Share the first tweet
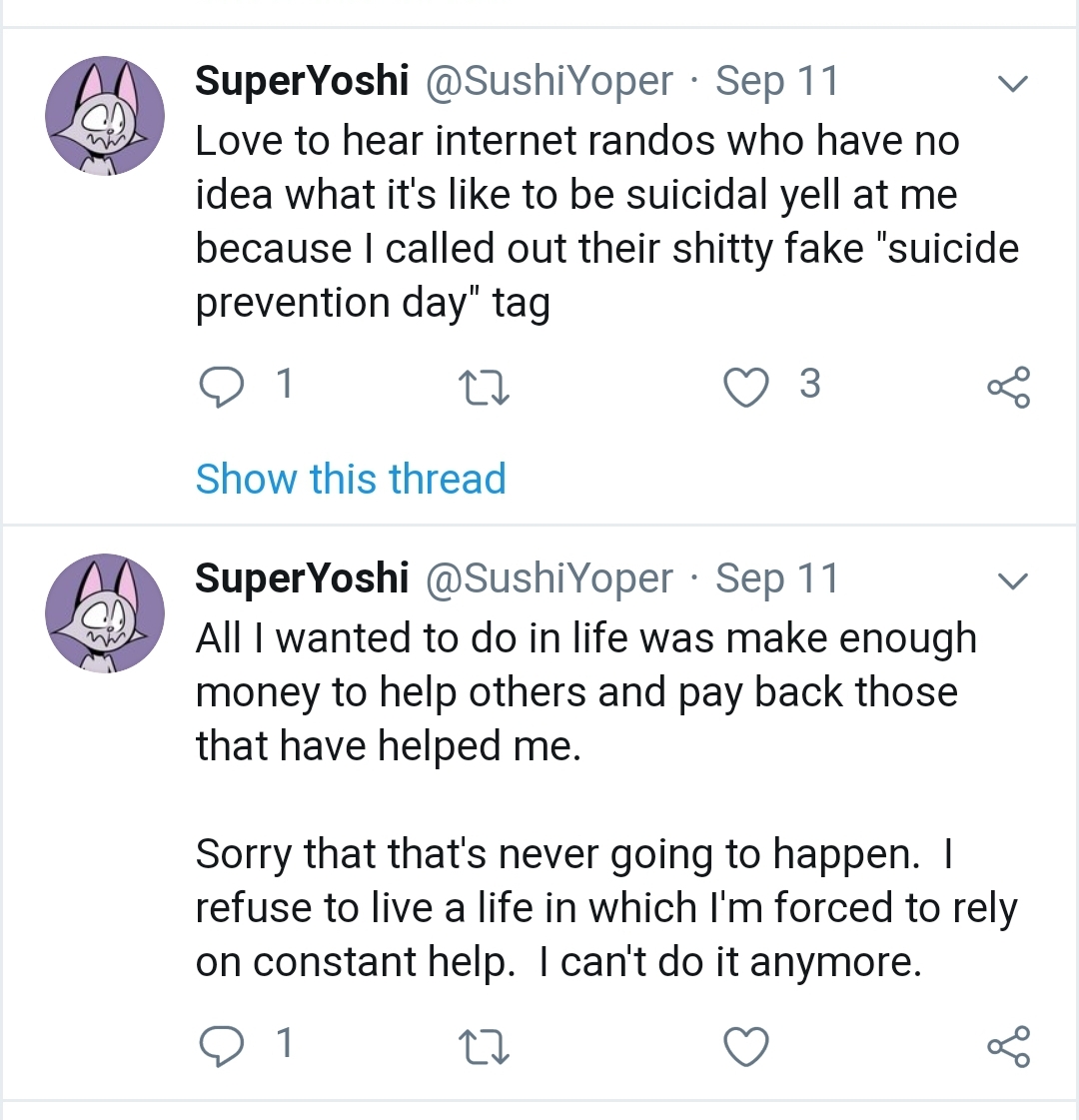This screenshot has height=1120, width=1079. [1008, 388]
